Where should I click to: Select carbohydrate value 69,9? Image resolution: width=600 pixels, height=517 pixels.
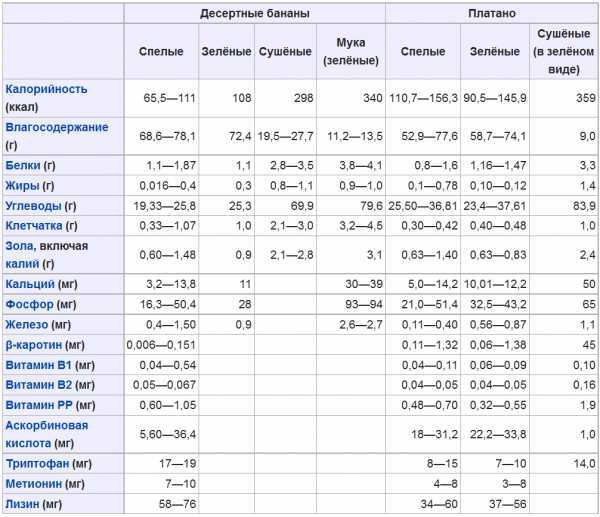(302, 206)
